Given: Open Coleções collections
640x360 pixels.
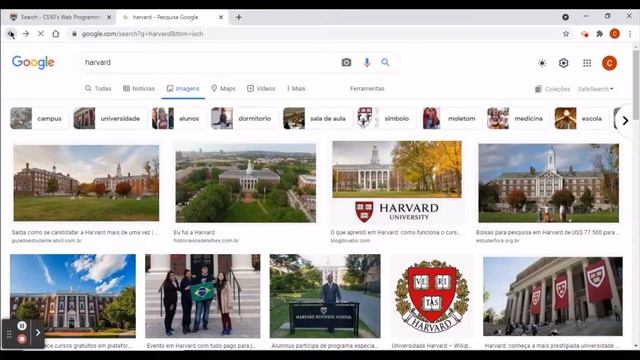Looking at the screenshot, I should pyautogui.click(x=552, y=89).
